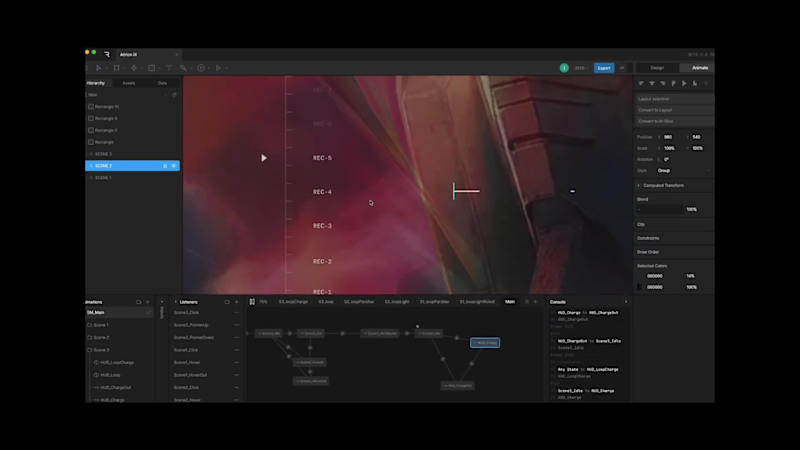Expand the Computed Transform section
Image resolution: width=800 pixels, height=450 pixels.
(638, 186)
